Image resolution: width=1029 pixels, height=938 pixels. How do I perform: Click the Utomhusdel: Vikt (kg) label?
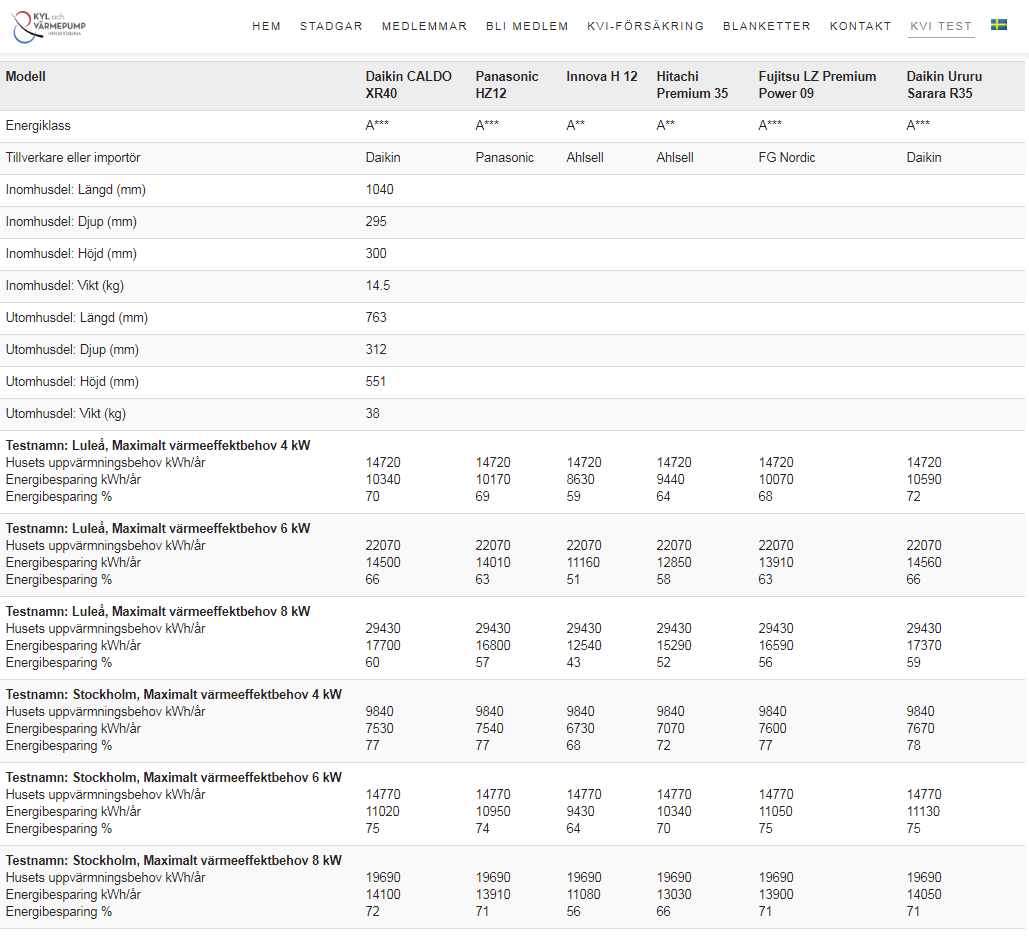[66, 414]
